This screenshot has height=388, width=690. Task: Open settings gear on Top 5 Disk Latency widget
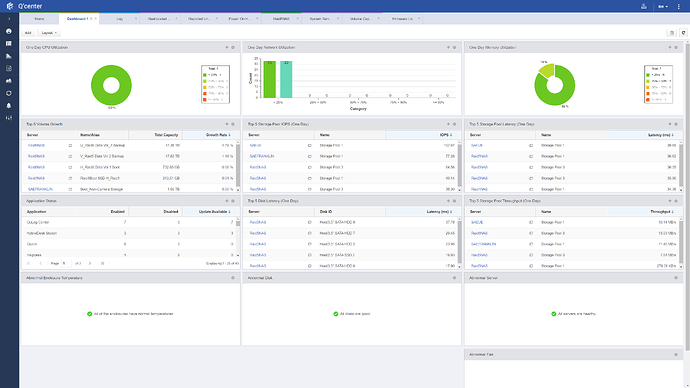click(455, 201)
